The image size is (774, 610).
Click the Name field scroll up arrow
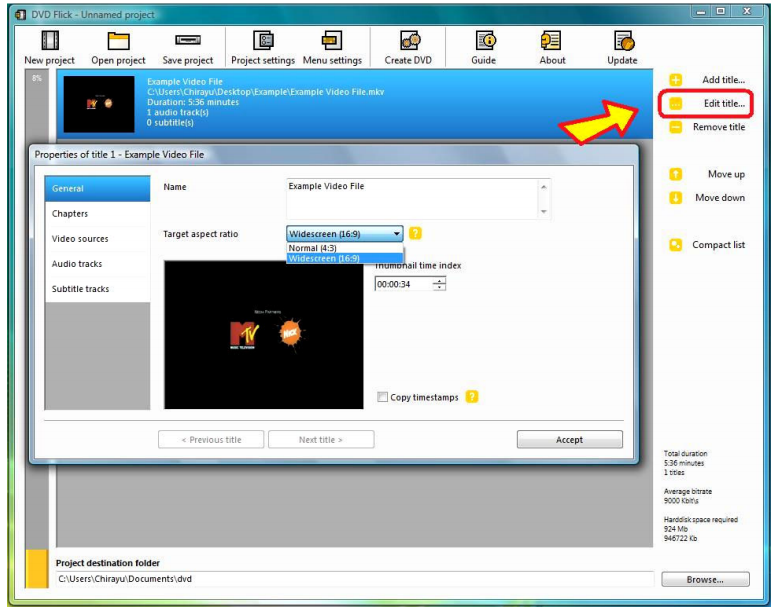point(543,187)
